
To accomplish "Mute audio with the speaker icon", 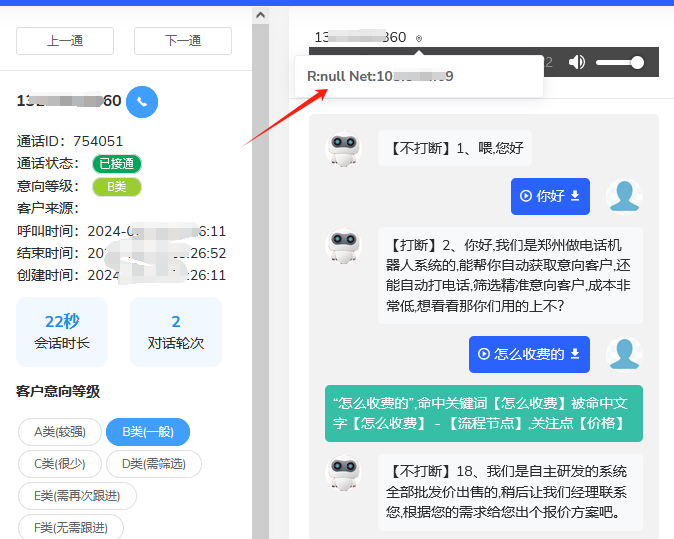I will 577,62.
